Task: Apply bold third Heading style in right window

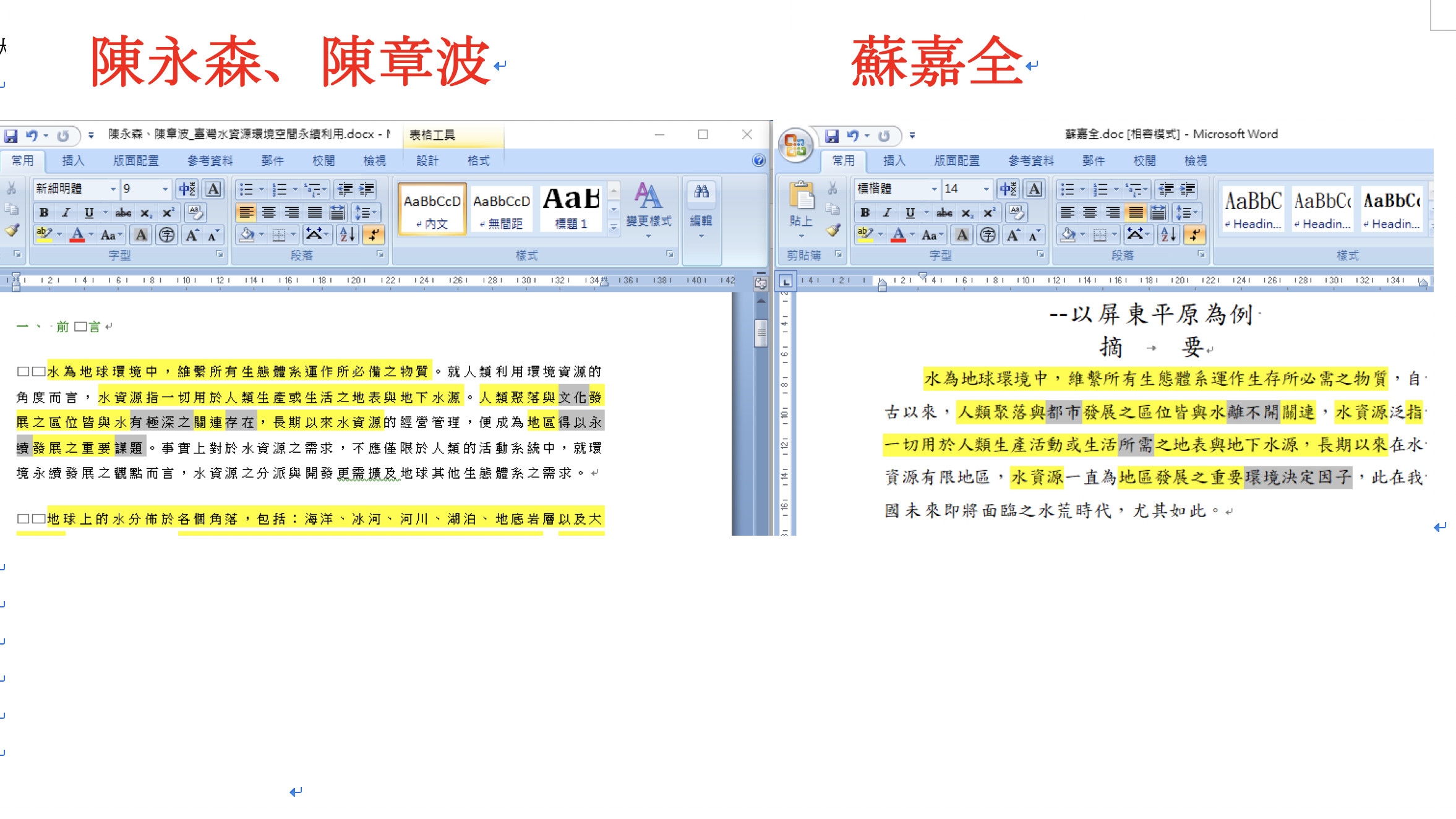Action: point(1392,208)
